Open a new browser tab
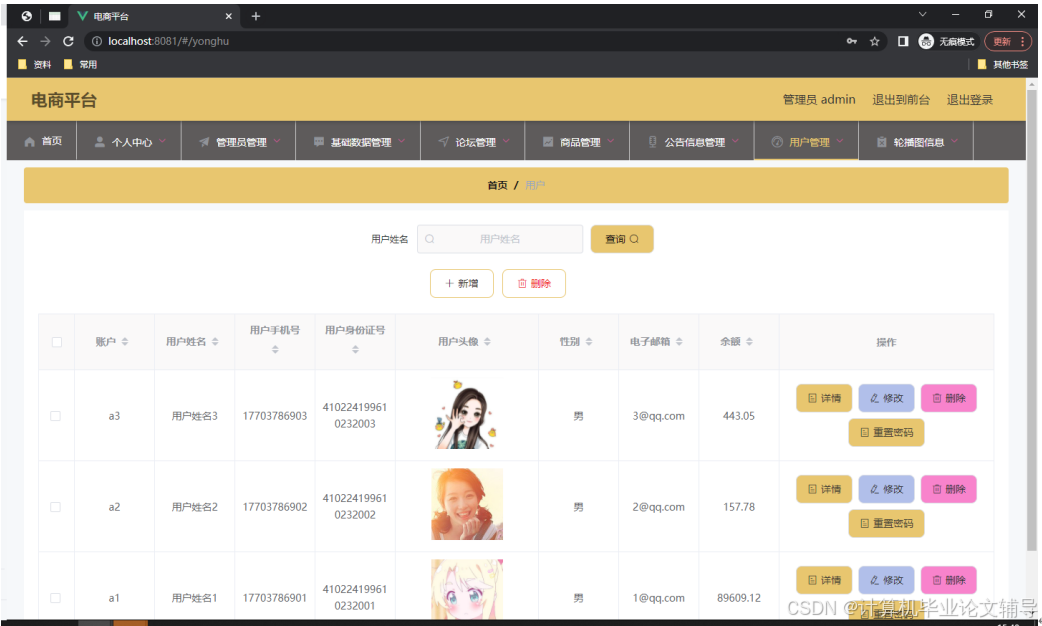Screen dimensions: 1042x626 click(x=256, y=16)
